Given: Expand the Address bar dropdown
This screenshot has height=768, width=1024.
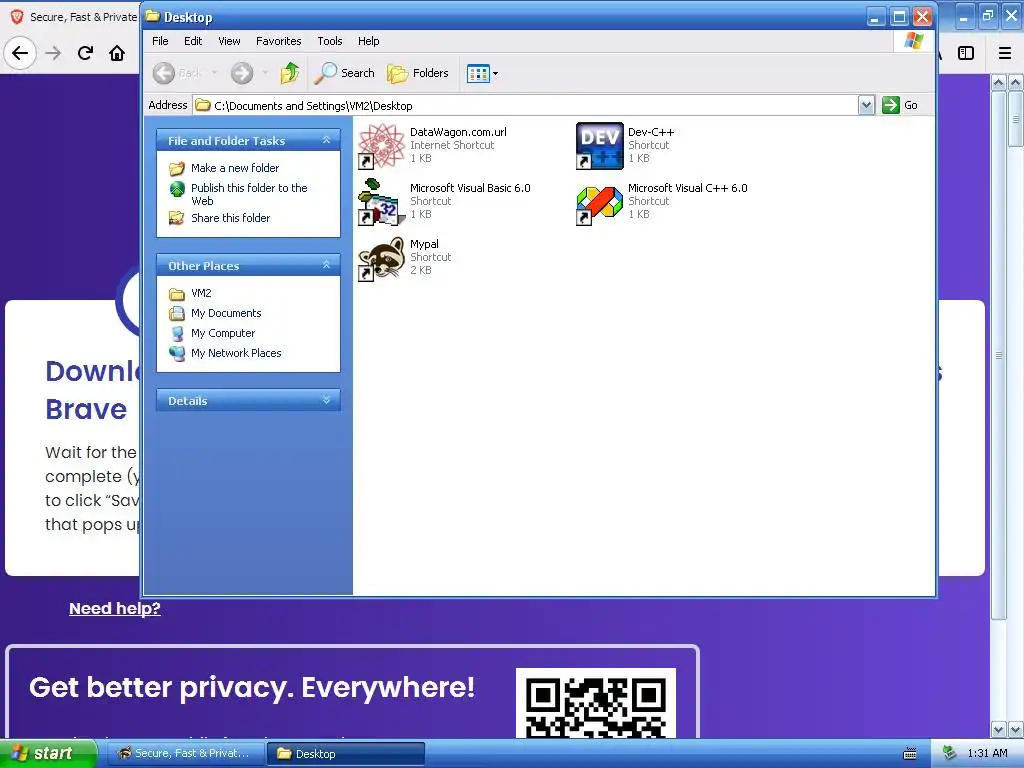Looking at the screenshot, I should point(866,105).
